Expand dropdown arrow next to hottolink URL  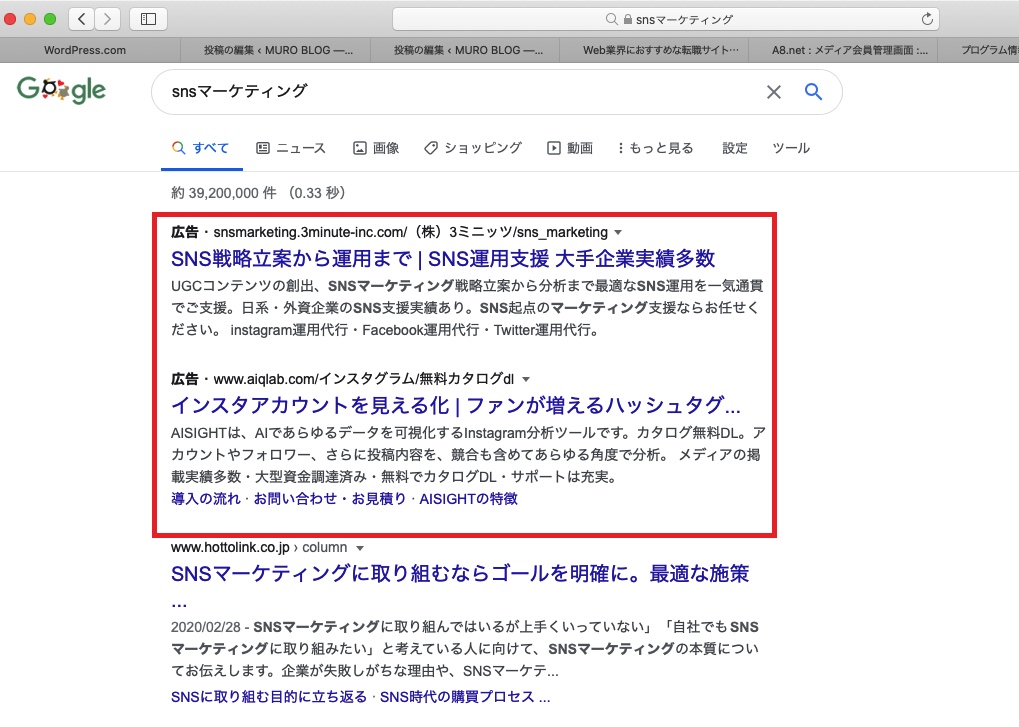click(x=360, y=548)
